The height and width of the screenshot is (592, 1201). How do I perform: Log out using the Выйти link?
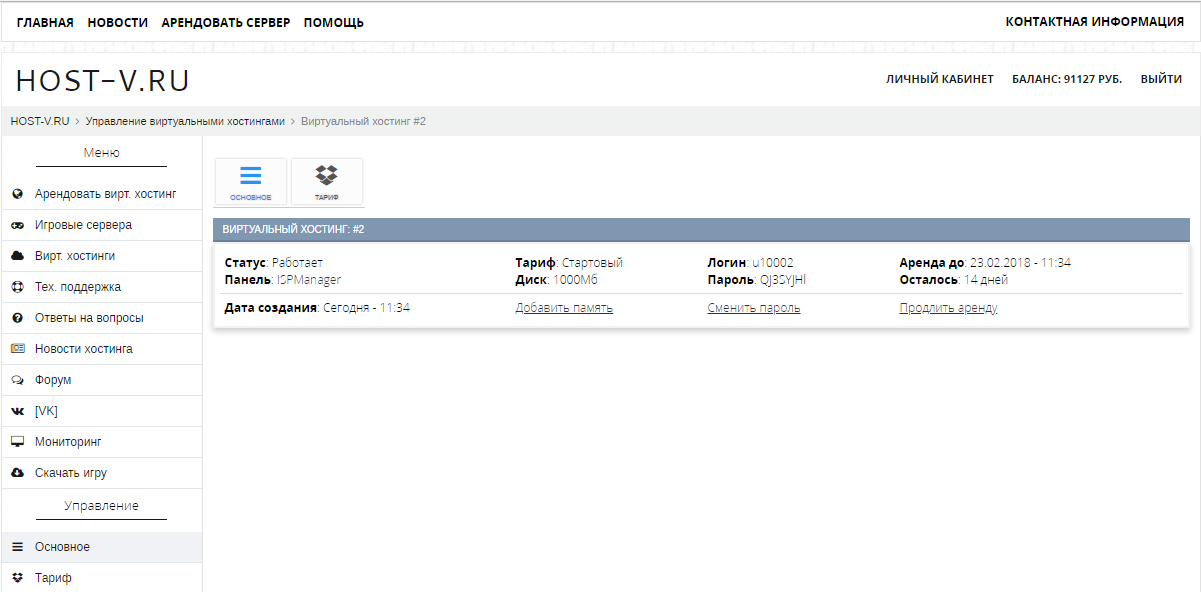click(x=1161, y=79)
